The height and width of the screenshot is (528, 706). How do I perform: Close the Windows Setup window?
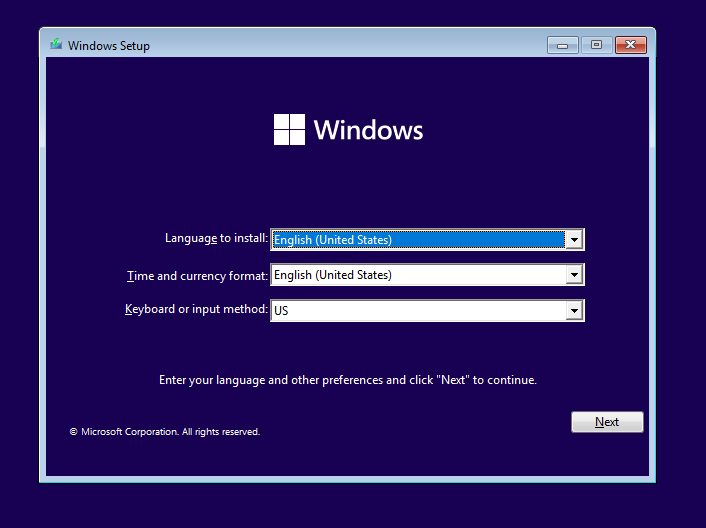coord(630,45)
